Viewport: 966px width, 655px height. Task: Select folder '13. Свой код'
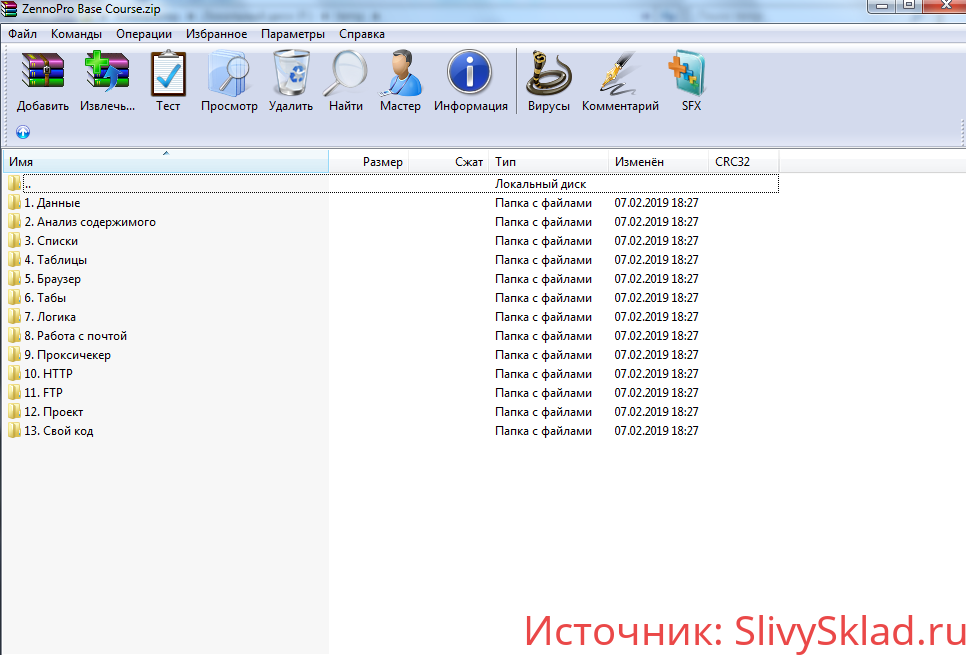point(59,431)
